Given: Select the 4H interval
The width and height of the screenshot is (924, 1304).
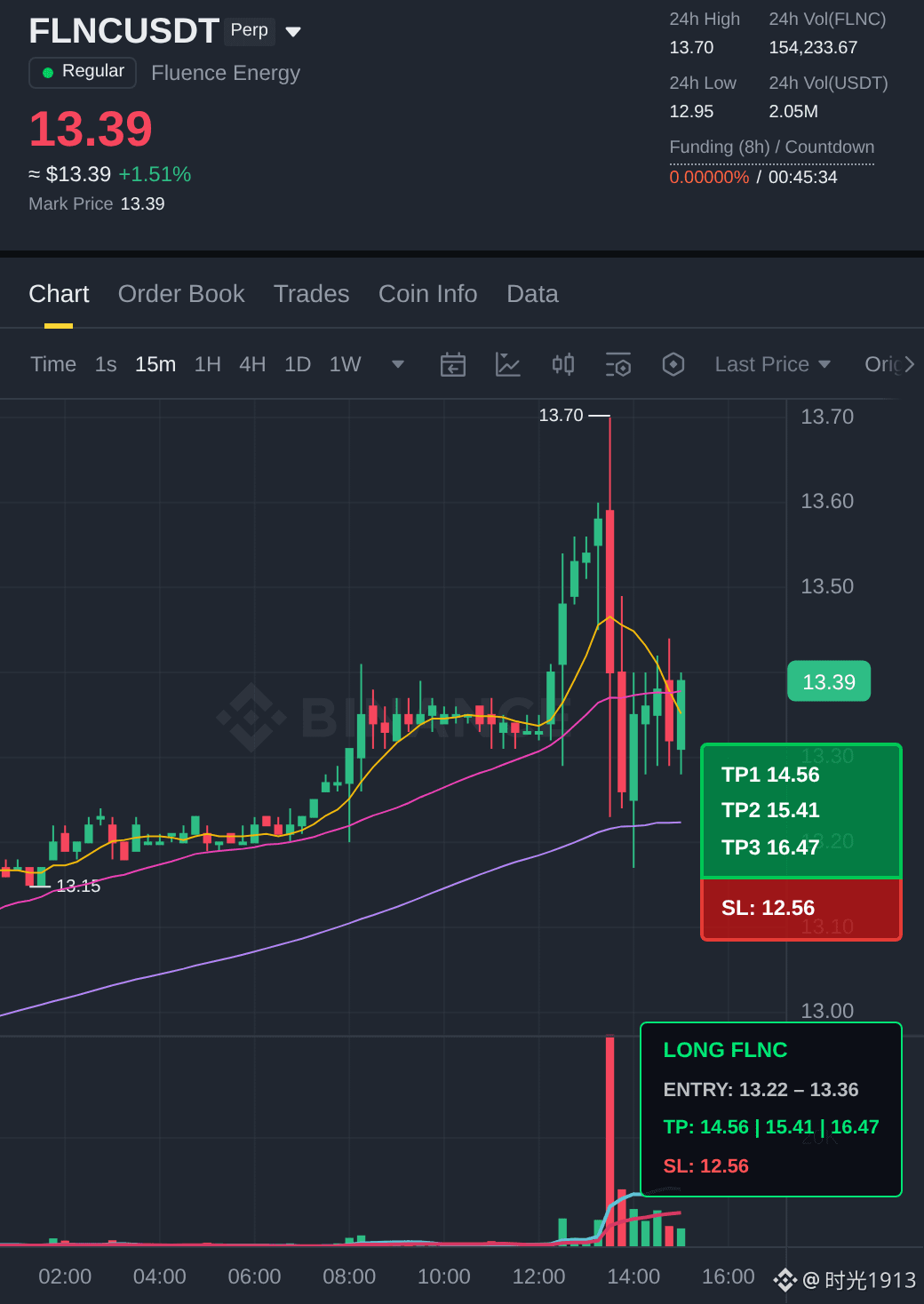Looking at the screenshot, I should (x=252, y=364).
